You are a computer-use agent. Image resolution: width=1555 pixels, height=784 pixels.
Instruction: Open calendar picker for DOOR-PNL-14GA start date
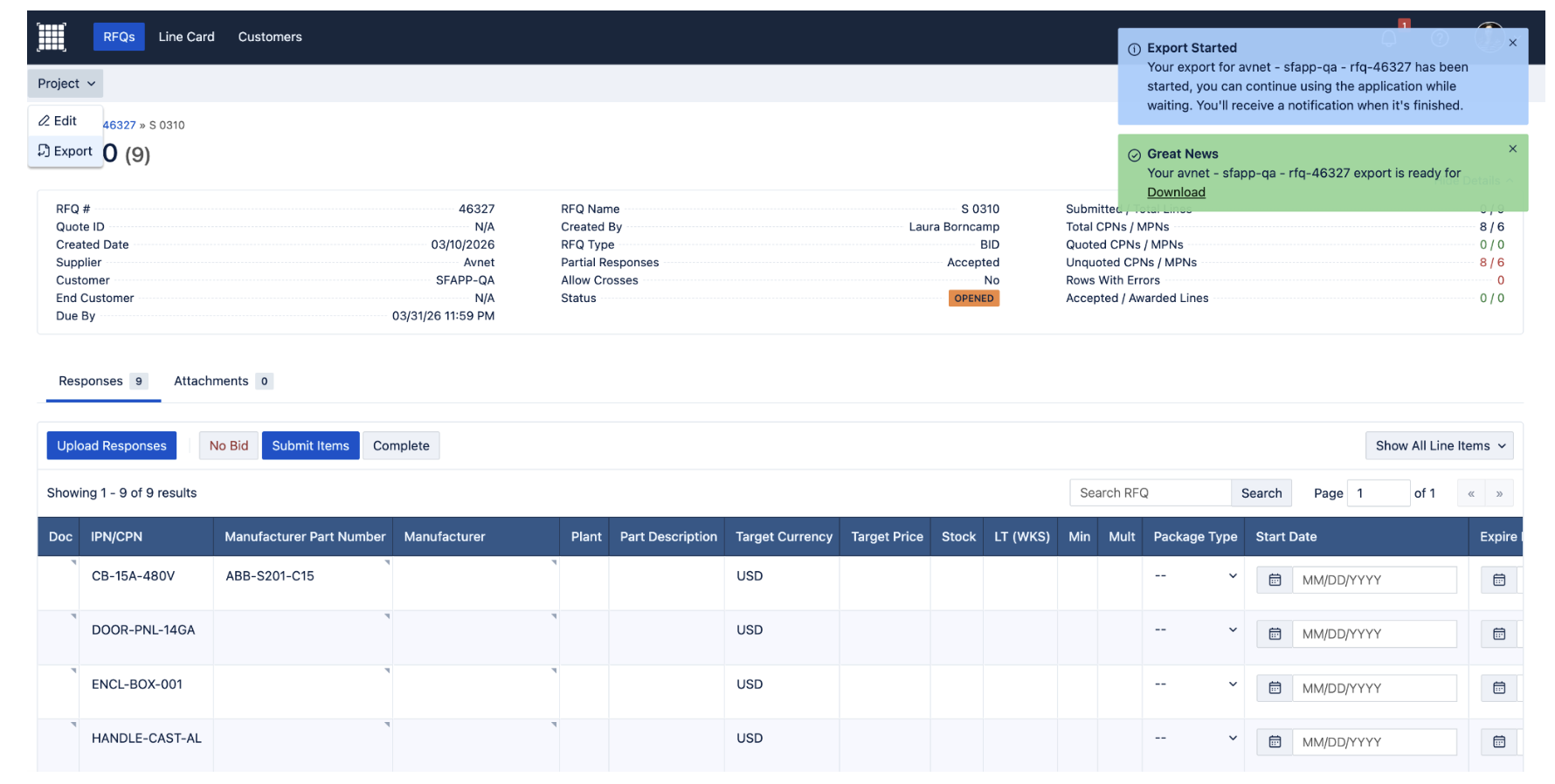tap(1275, 634)
